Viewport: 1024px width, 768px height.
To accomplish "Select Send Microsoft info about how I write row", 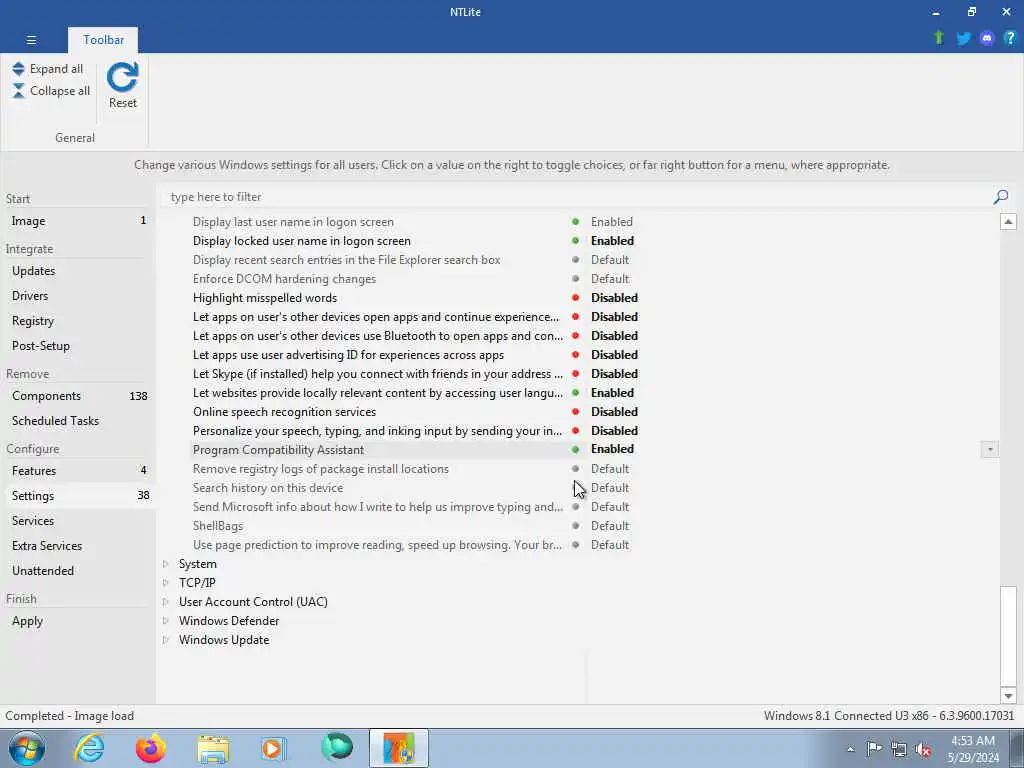I will 377,507.
